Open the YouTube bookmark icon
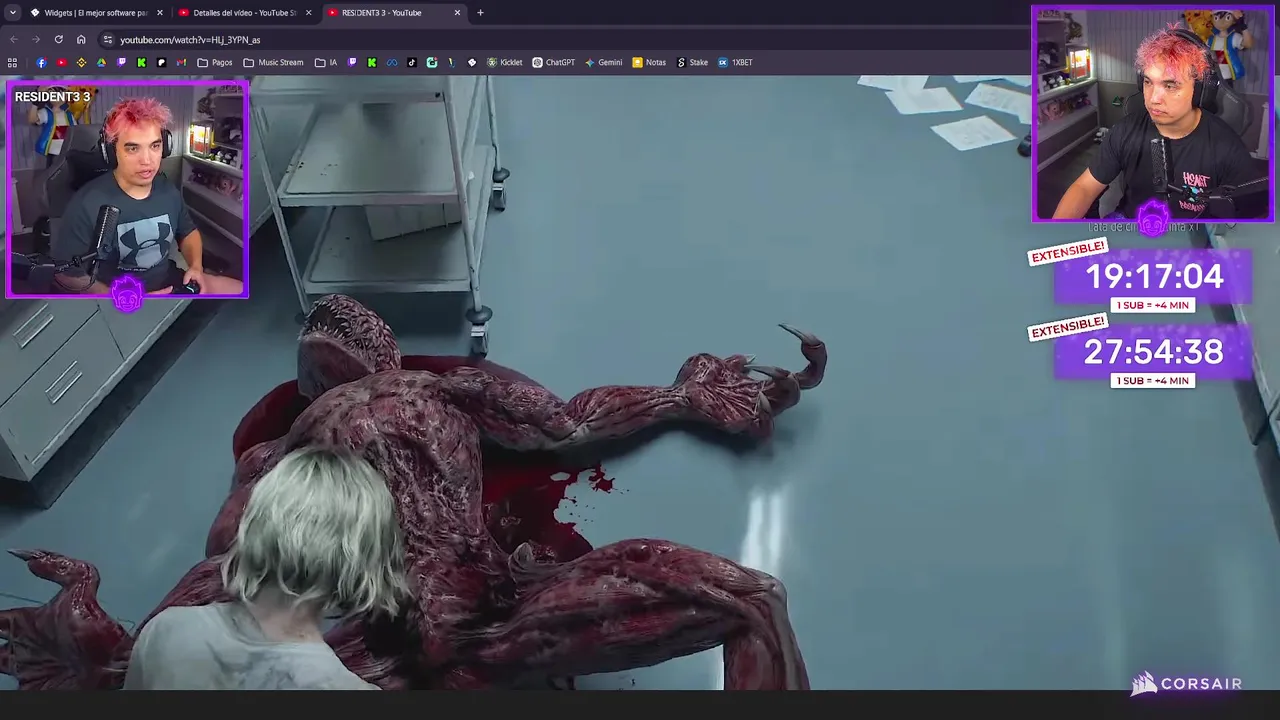1280x720 pixels. click(x=61, y=62)
